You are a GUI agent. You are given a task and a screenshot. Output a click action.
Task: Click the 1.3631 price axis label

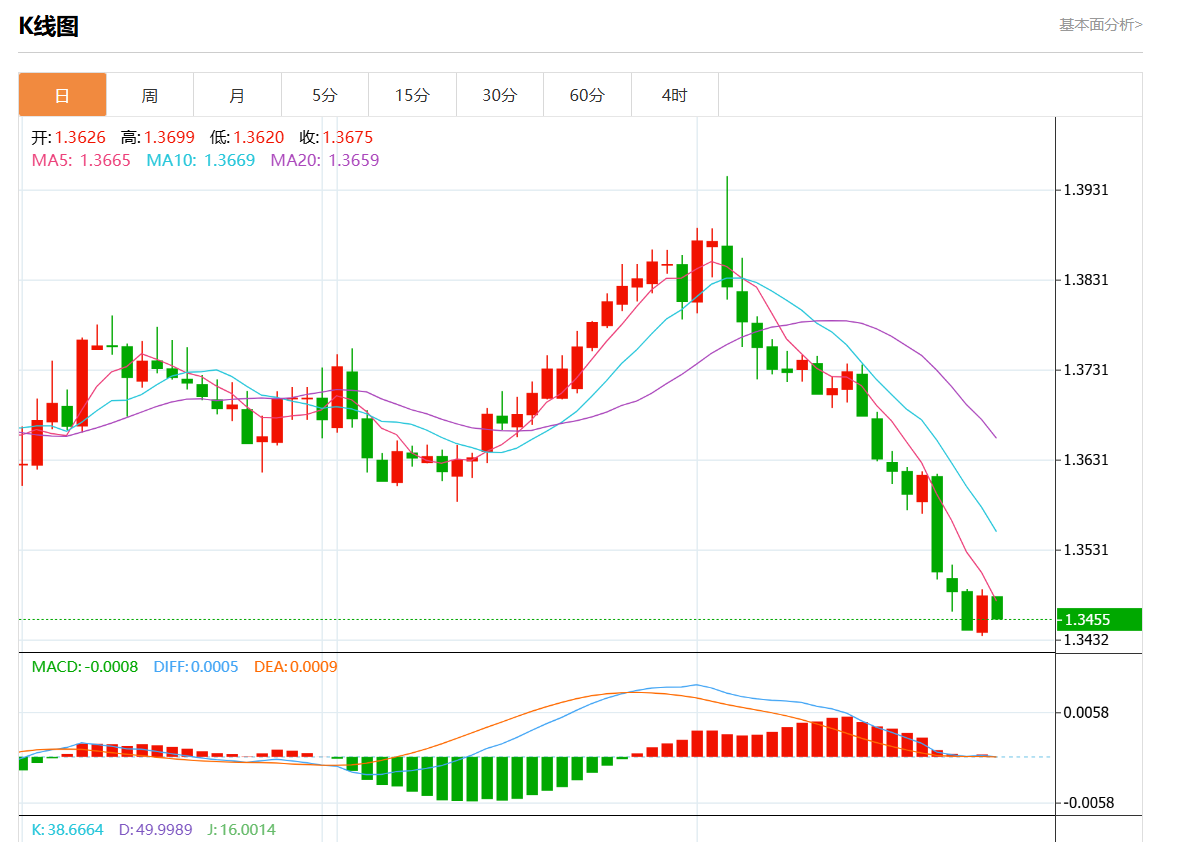tap(1085, 460)
